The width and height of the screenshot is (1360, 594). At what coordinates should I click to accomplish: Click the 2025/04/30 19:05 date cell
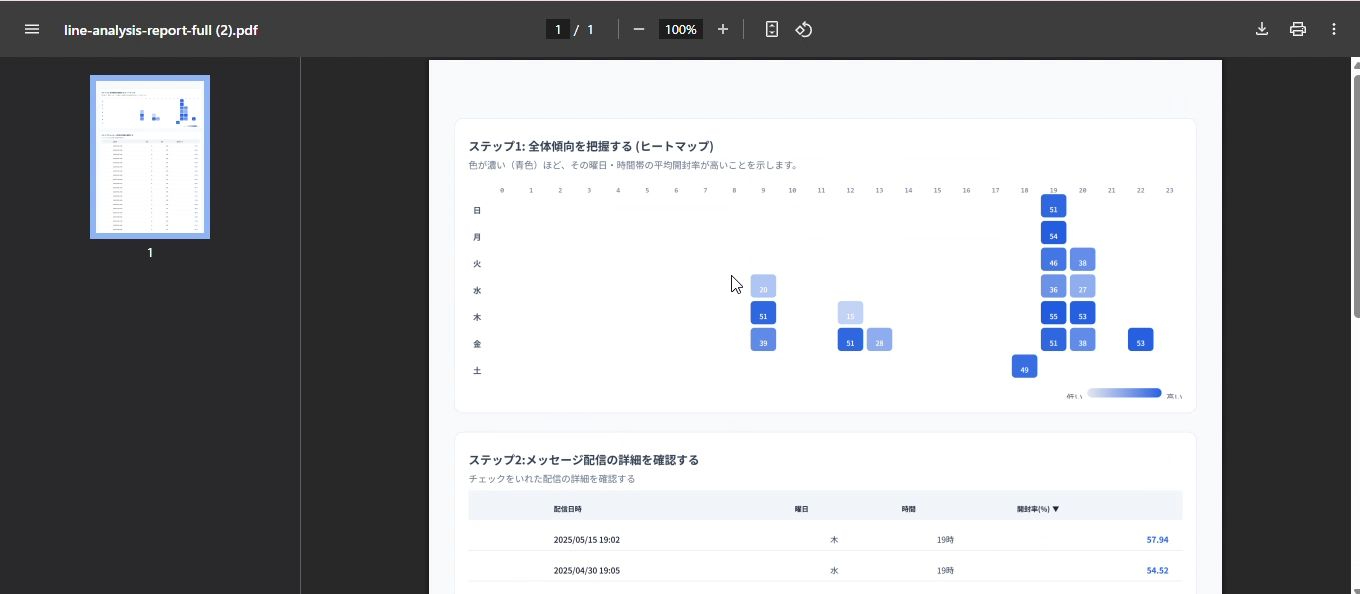click(587, 571)
